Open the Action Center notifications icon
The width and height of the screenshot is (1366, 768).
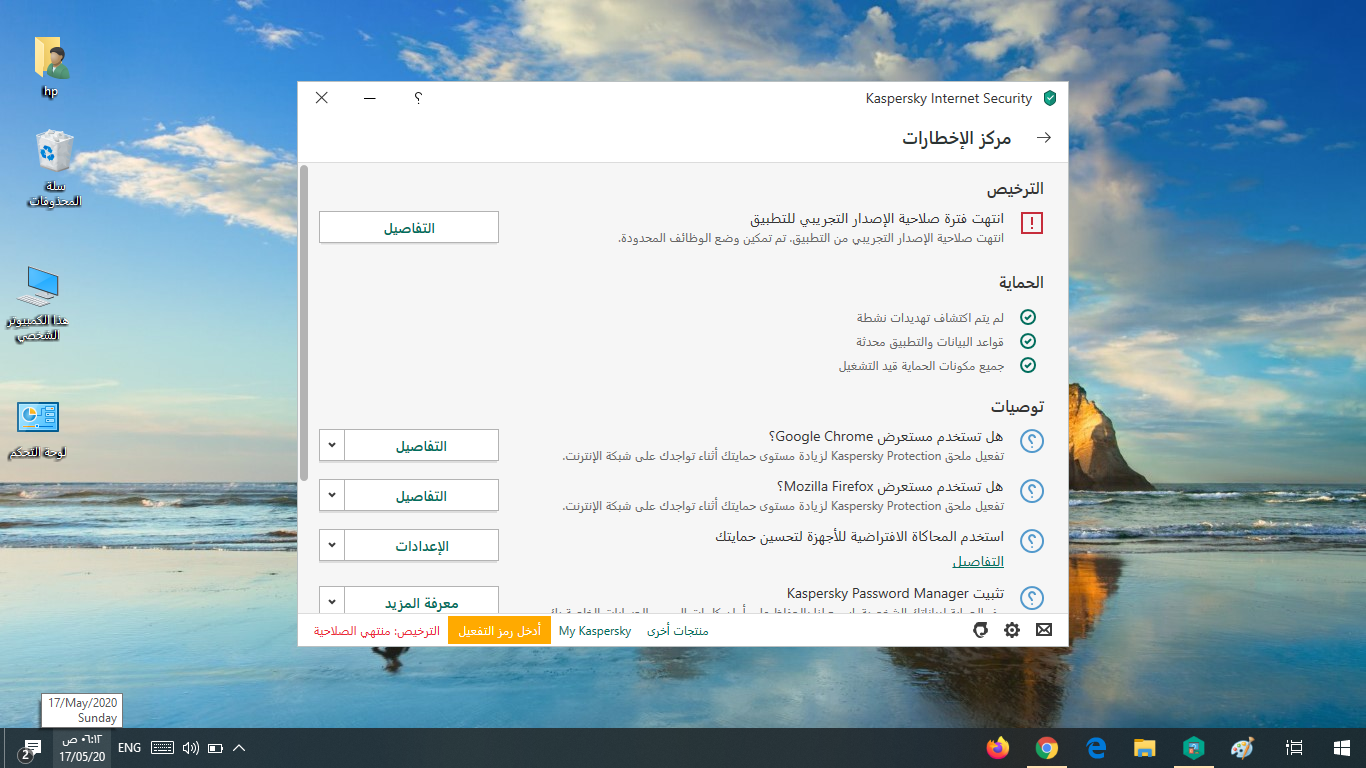(29, 748)
